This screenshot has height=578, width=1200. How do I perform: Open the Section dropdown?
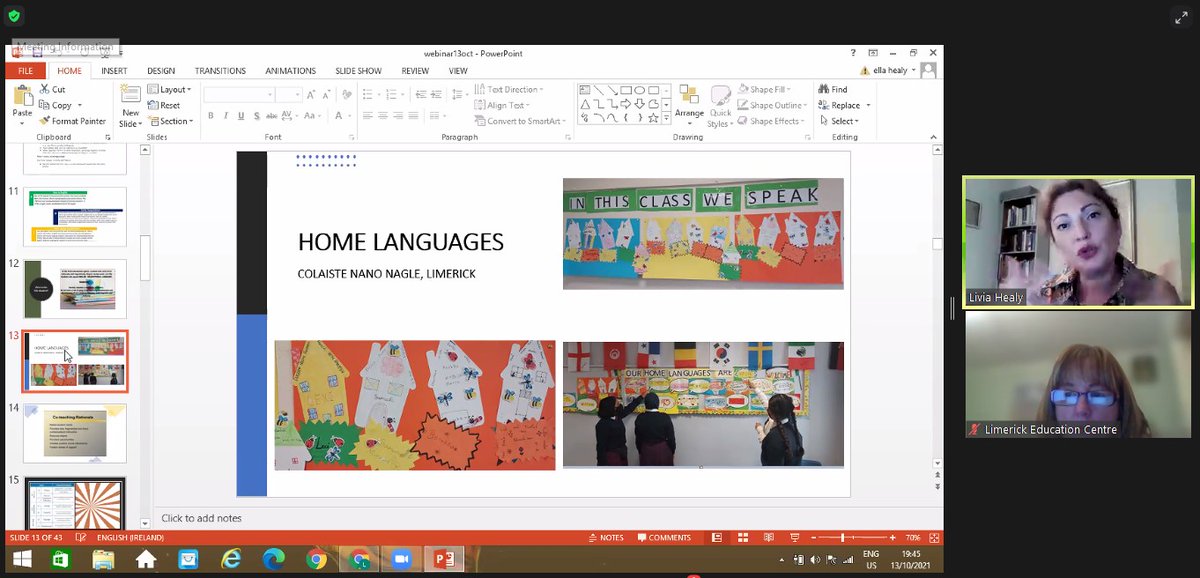(170, 121)
